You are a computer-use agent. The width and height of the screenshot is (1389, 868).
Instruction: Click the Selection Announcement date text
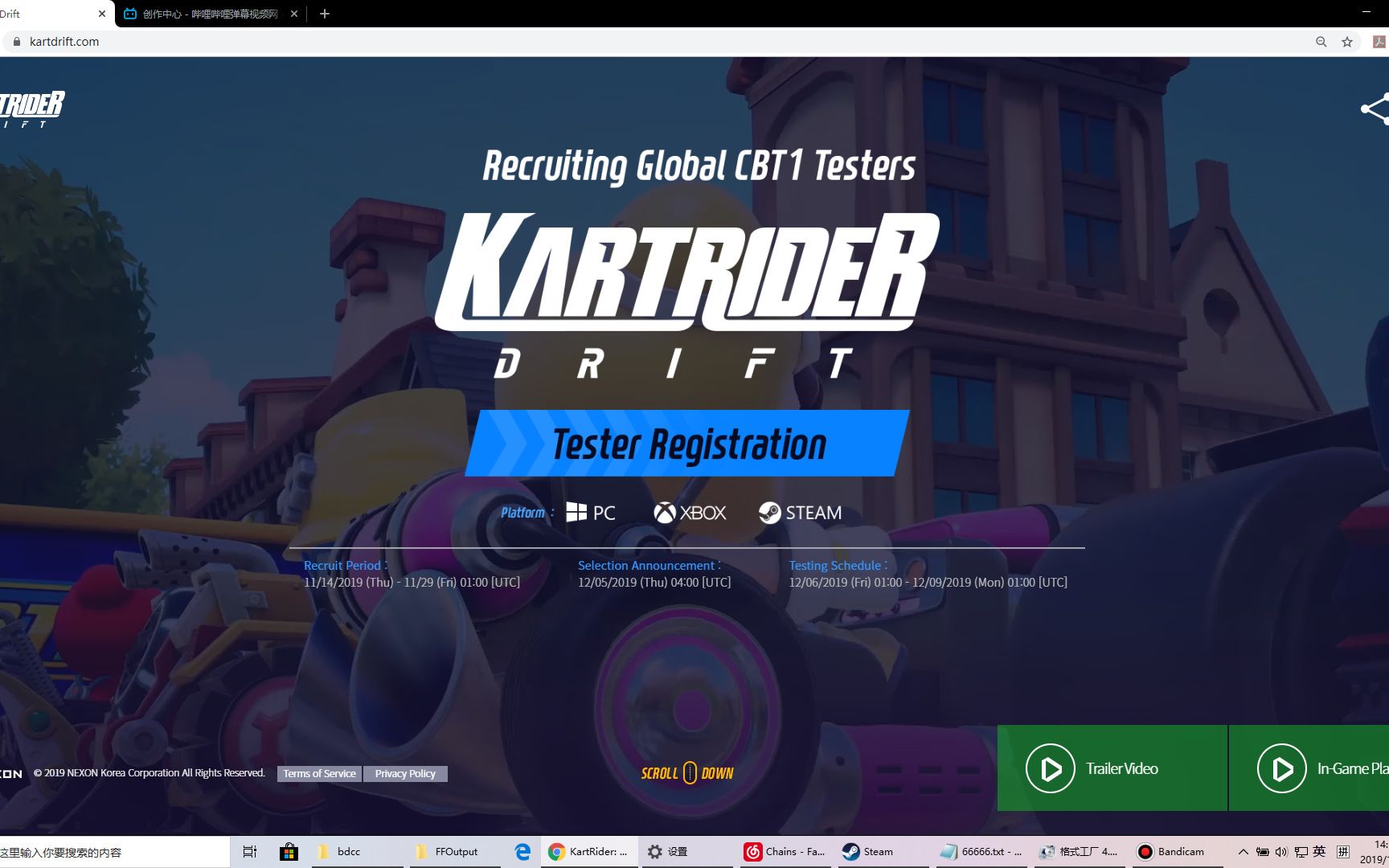pos(654,583)
